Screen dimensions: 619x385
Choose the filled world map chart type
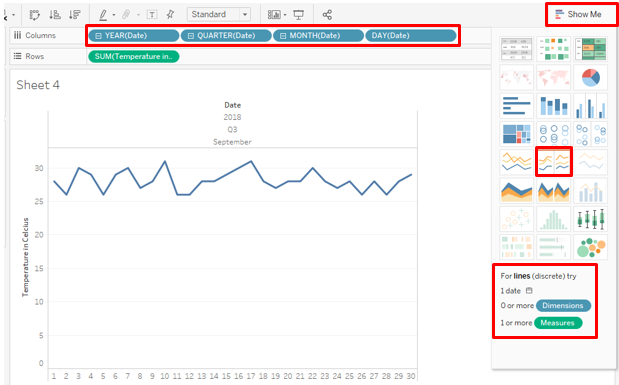[553, 77]
